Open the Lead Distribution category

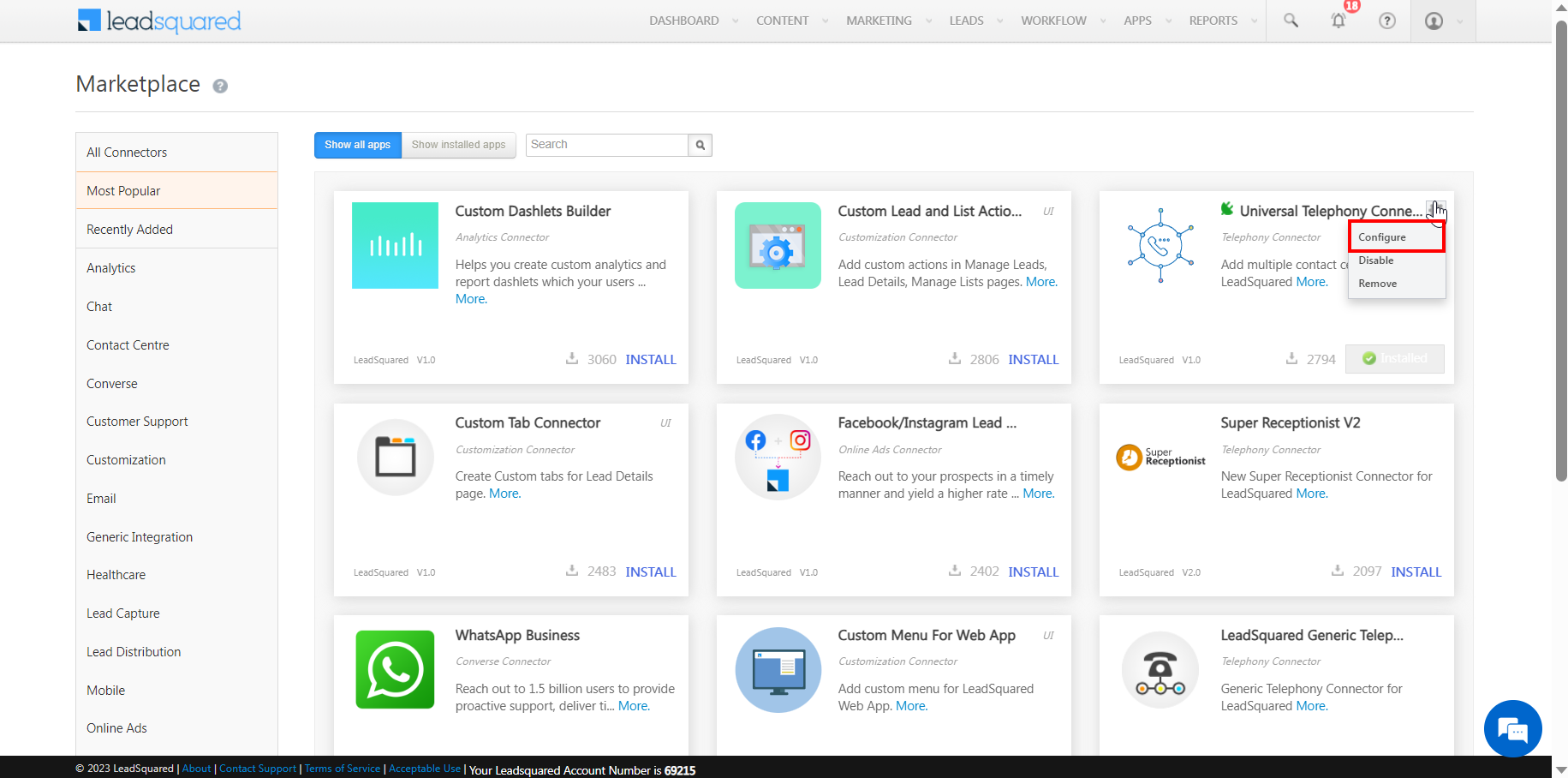coord(176,652)
